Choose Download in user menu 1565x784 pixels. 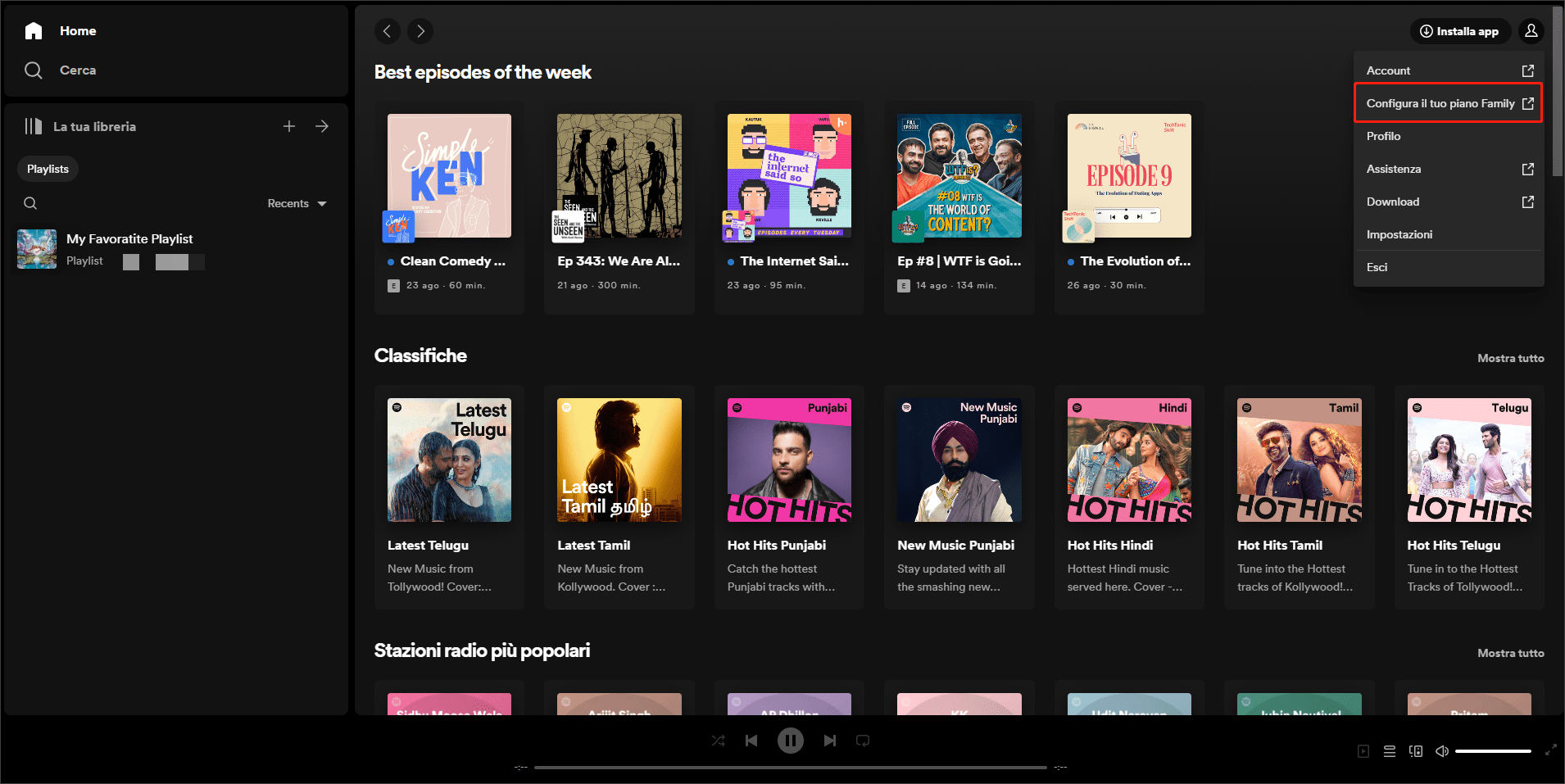[x=1449, y=202]
